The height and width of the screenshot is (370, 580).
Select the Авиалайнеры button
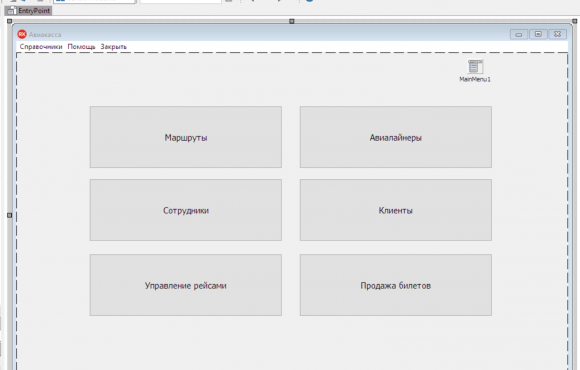[396, 137]
